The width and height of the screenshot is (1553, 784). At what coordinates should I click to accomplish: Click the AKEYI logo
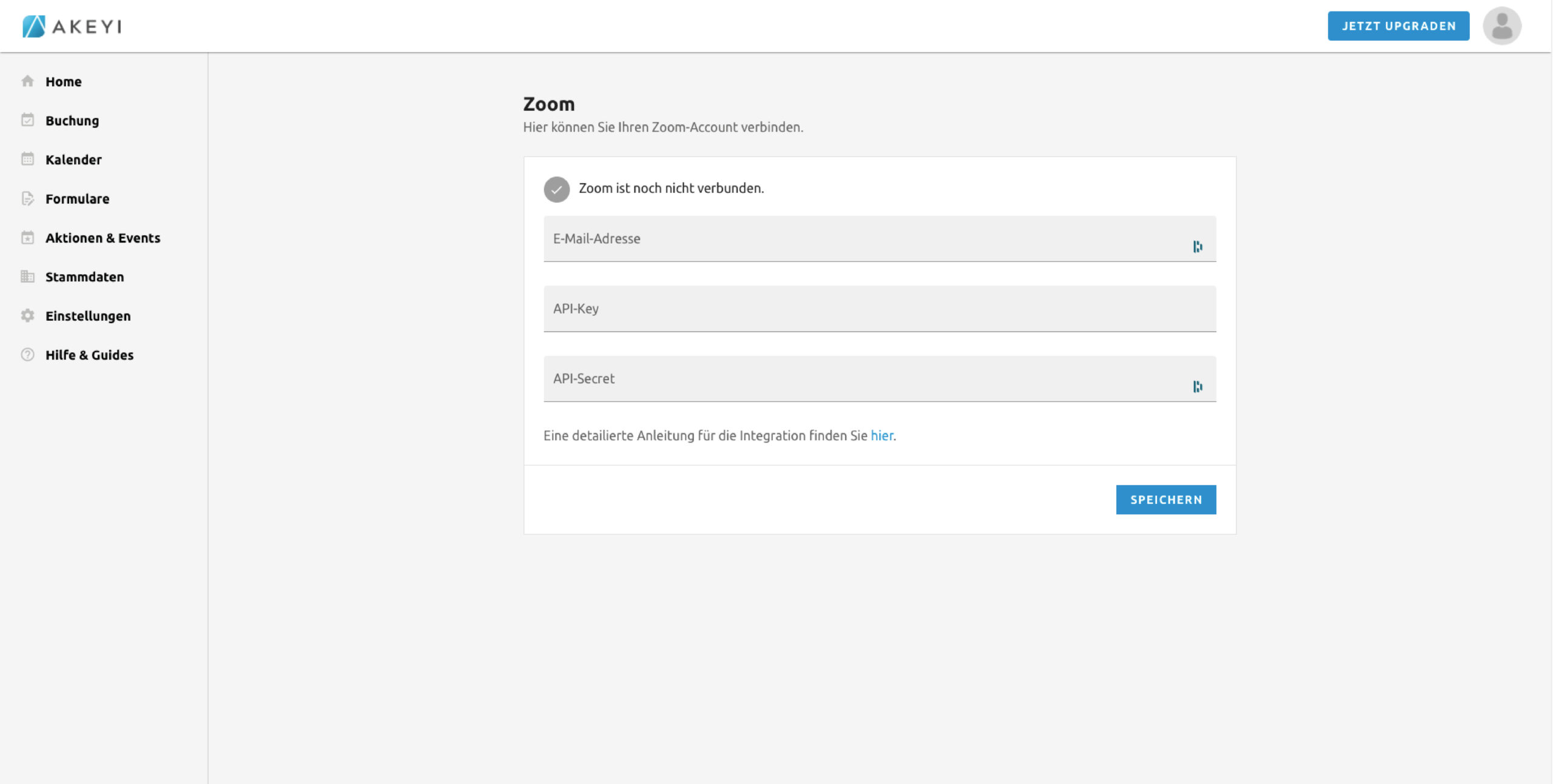[x=72, y=27]
